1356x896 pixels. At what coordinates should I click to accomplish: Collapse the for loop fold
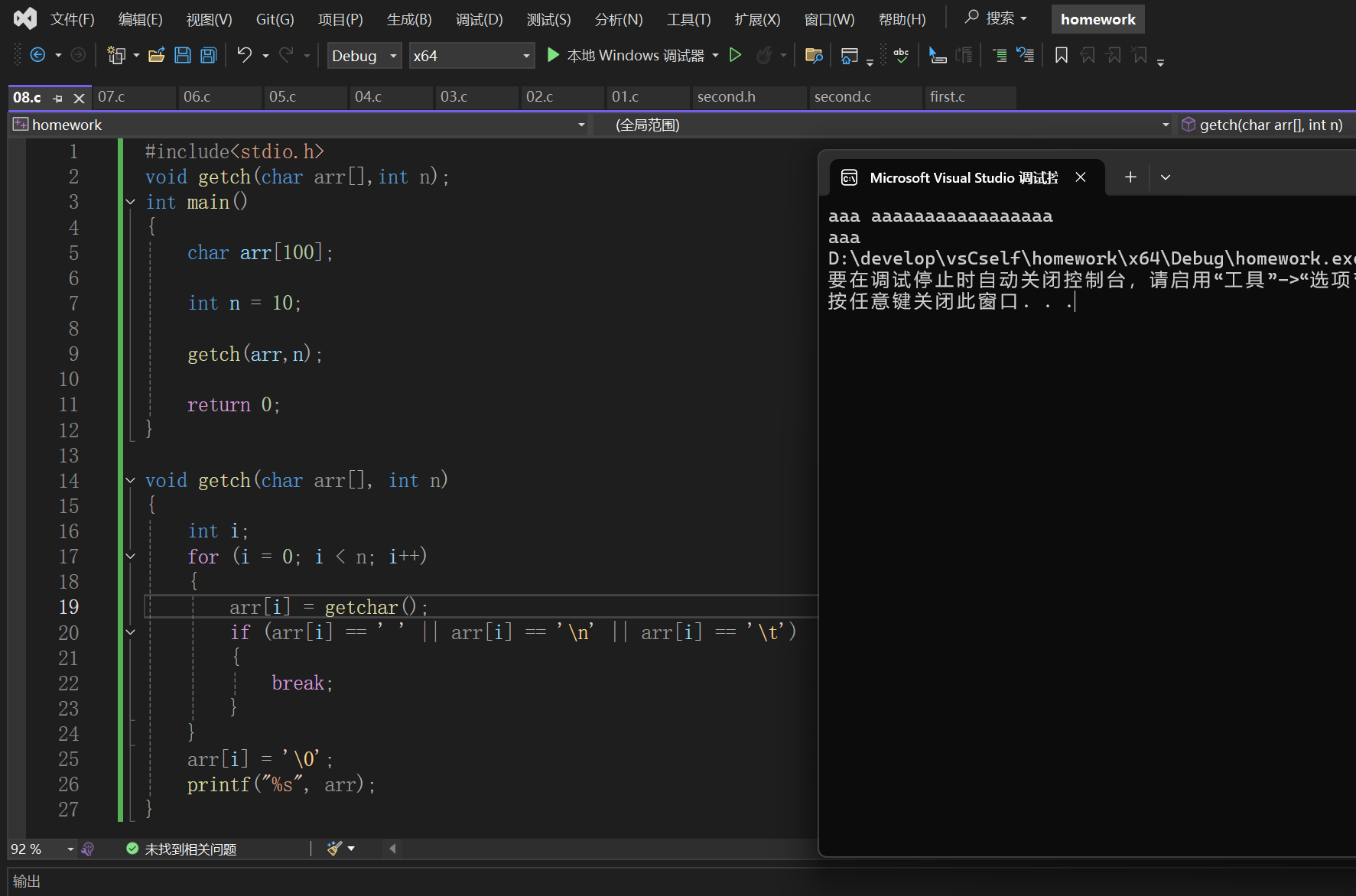pyautogui.click(x=131, y=557)
